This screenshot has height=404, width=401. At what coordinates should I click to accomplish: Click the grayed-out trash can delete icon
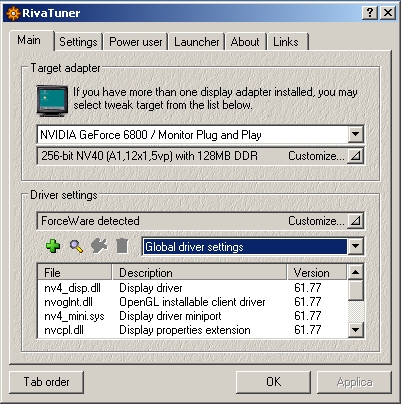pos(122,247)
